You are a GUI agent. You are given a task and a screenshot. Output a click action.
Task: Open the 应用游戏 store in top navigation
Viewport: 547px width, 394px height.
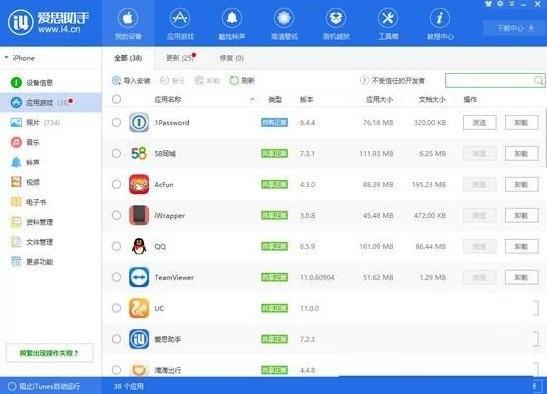point(180,23)
